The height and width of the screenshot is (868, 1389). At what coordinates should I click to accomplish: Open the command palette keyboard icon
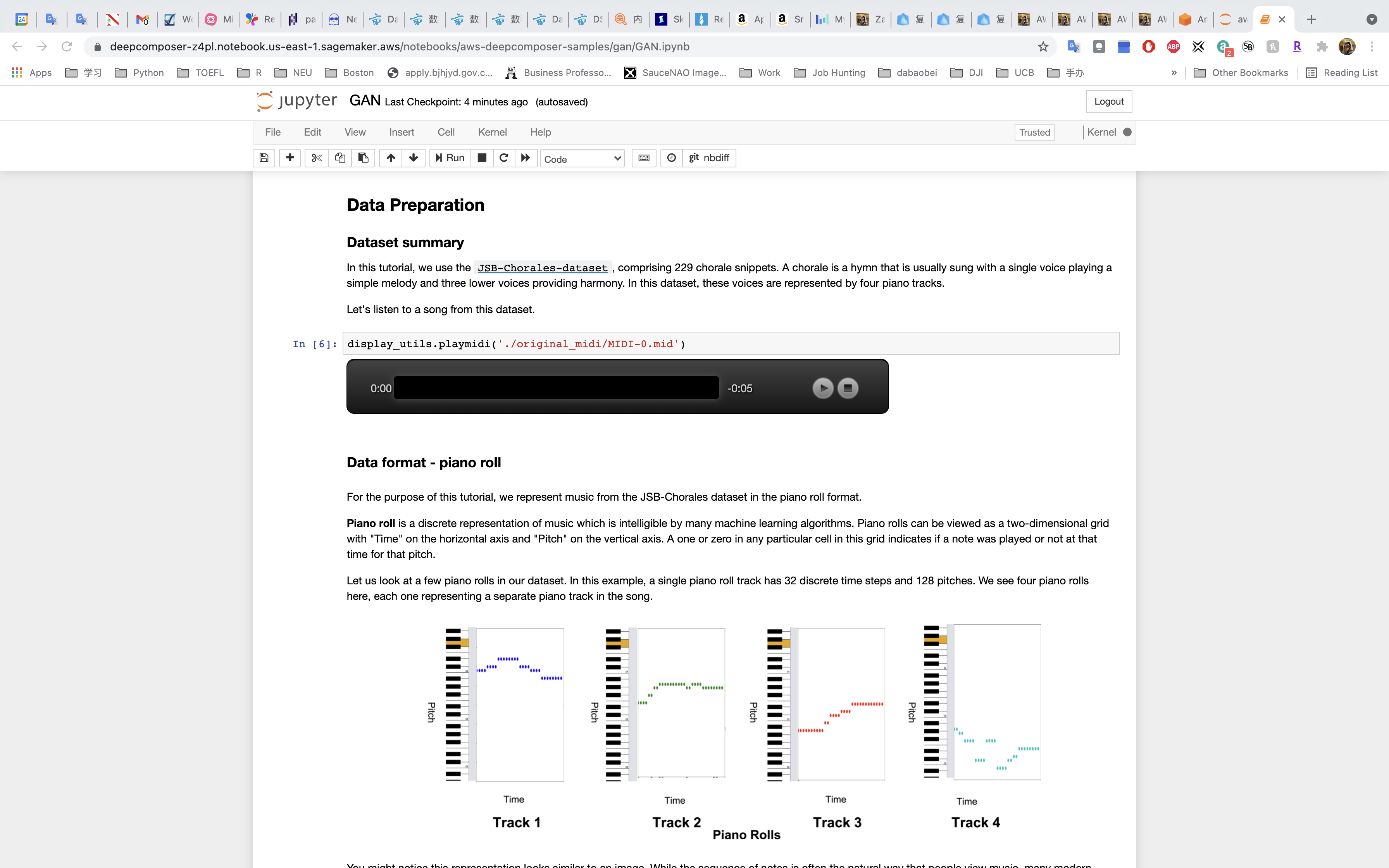click(644, 158)
